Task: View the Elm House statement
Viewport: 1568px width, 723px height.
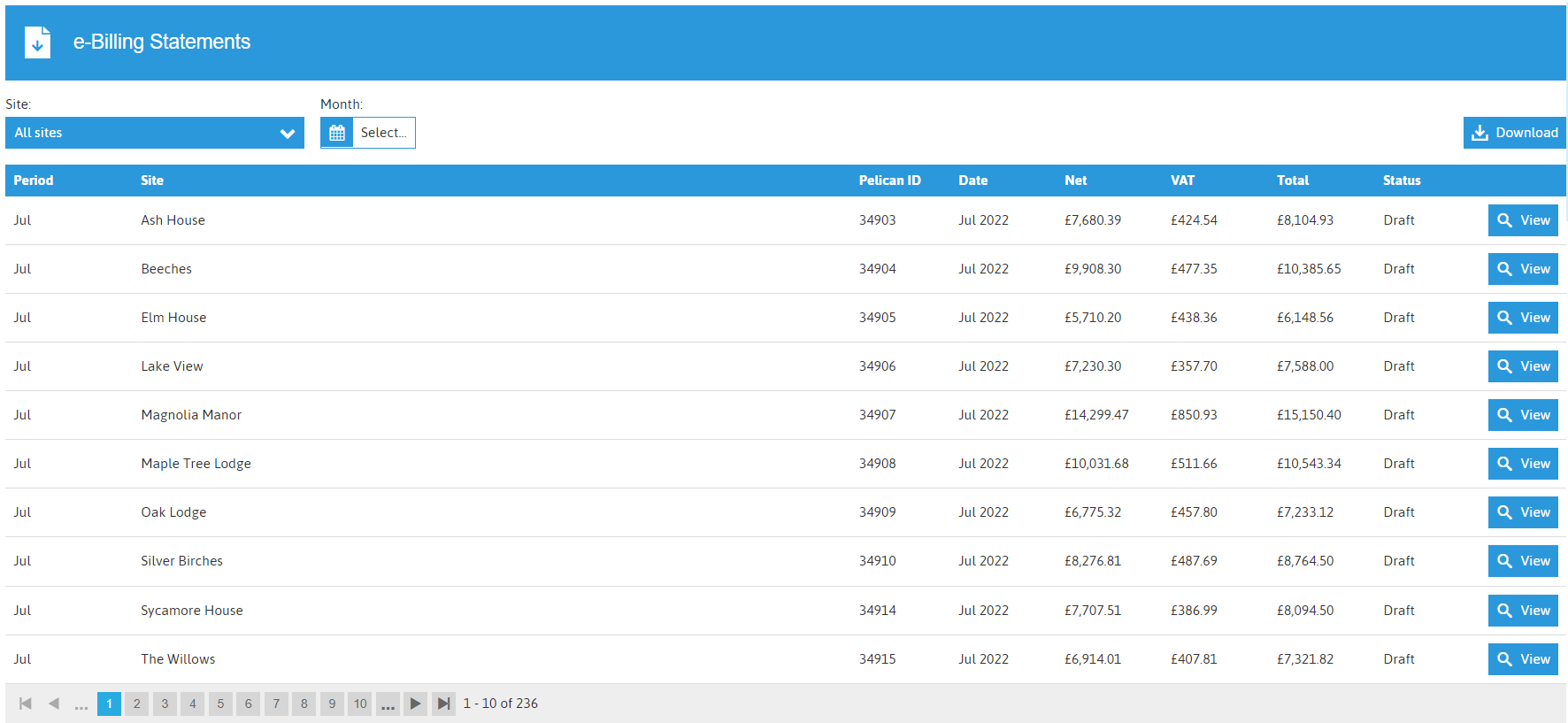Action: (1523, 318)
